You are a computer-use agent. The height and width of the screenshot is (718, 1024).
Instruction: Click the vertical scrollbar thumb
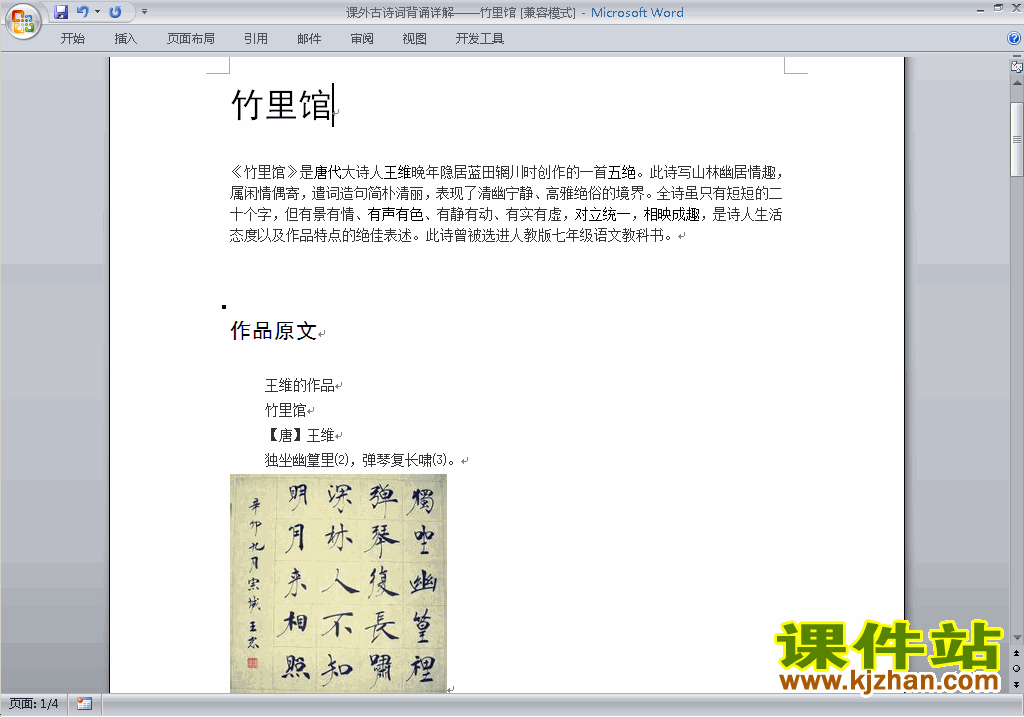(1017, 139)
